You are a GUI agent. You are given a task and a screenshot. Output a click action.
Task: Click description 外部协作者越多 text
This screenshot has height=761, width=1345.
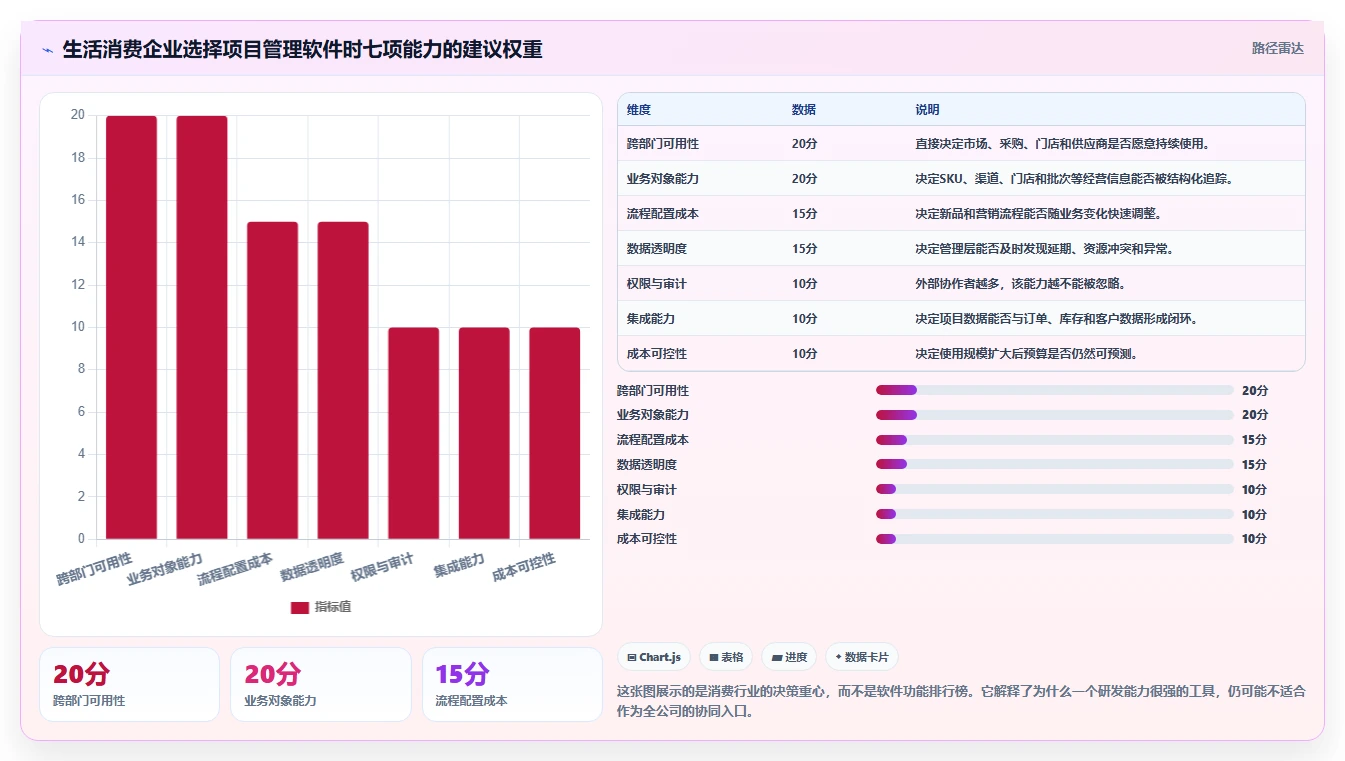(1021, 284)
